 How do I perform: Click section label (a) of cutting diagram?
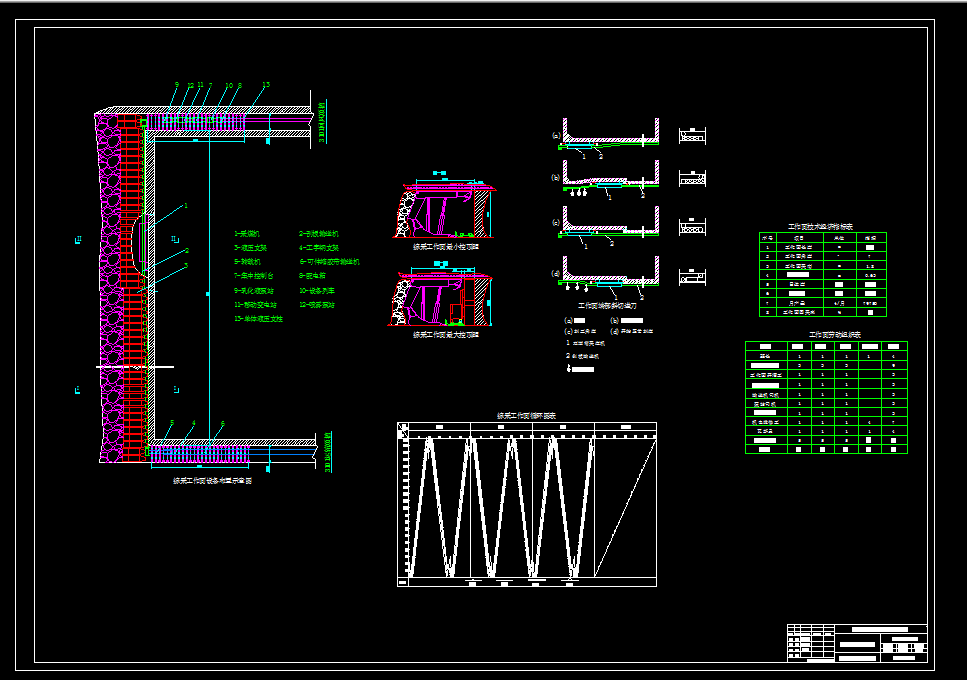(x=556, y=136)
